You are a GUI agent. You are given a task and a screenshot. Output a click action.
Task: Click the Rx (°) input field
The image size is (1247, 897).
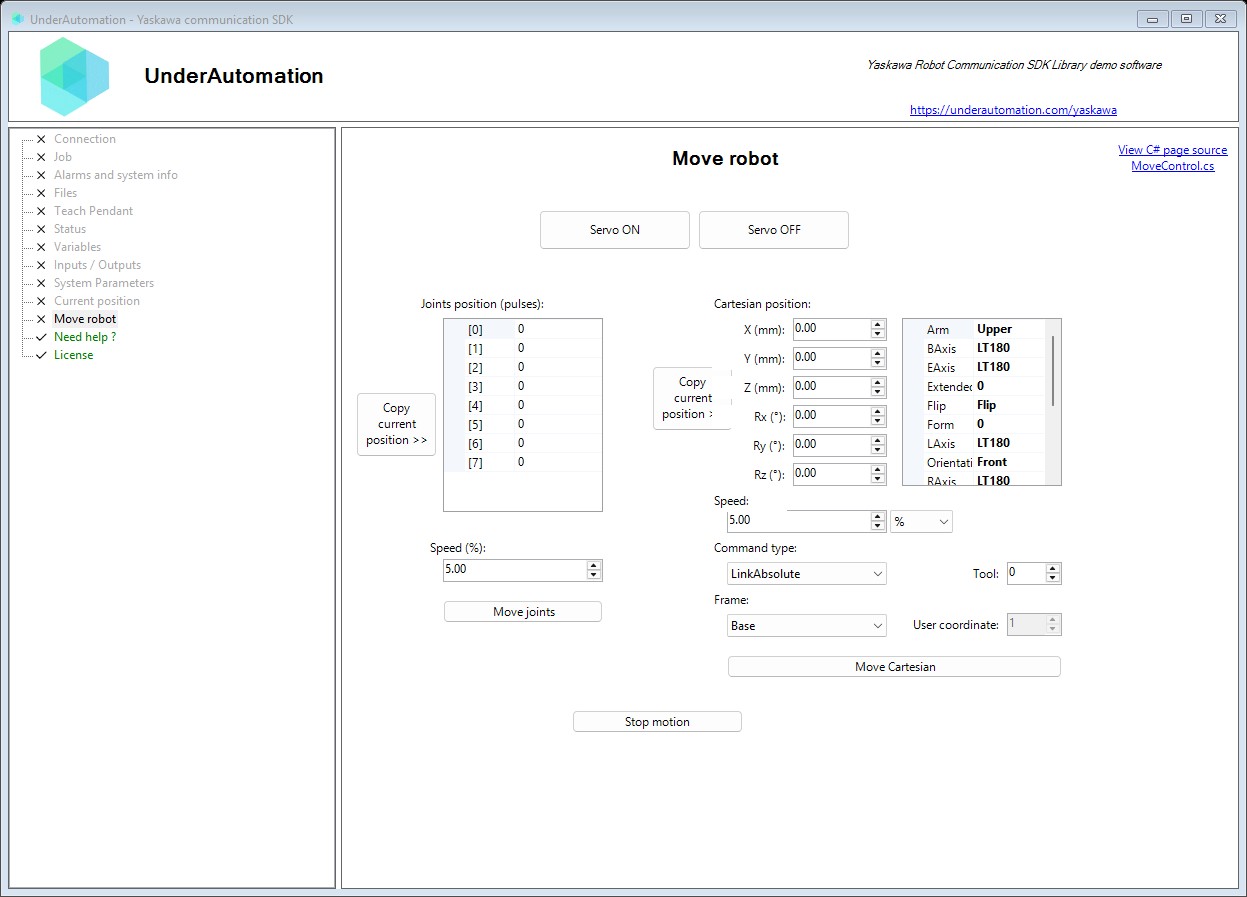tap(832, 416)
